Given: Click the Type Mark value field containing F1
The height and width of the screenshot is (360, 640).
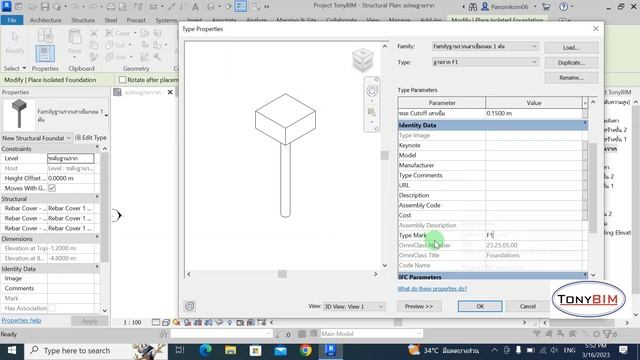Looking at the screenshot, I should coord(534,235).
